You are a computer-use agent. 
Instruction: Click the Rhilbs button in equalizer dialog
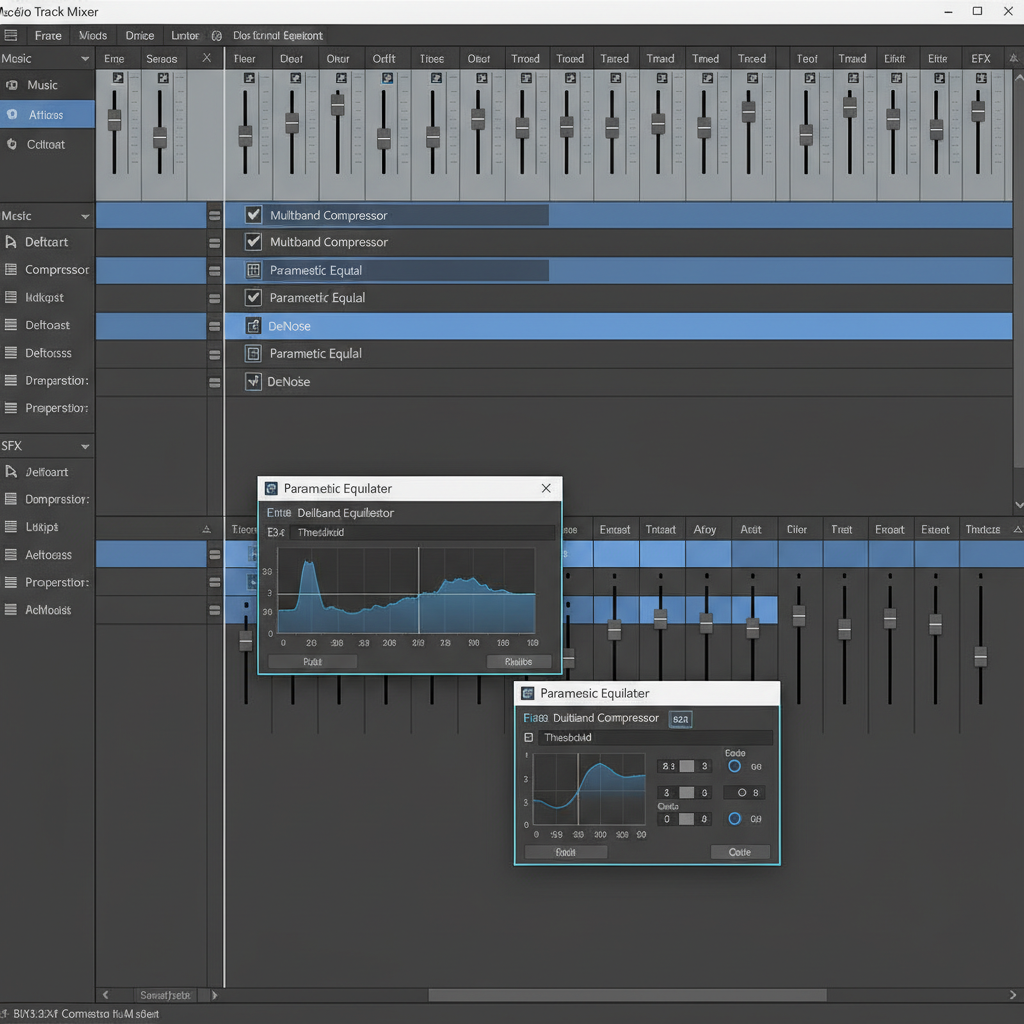519,662
